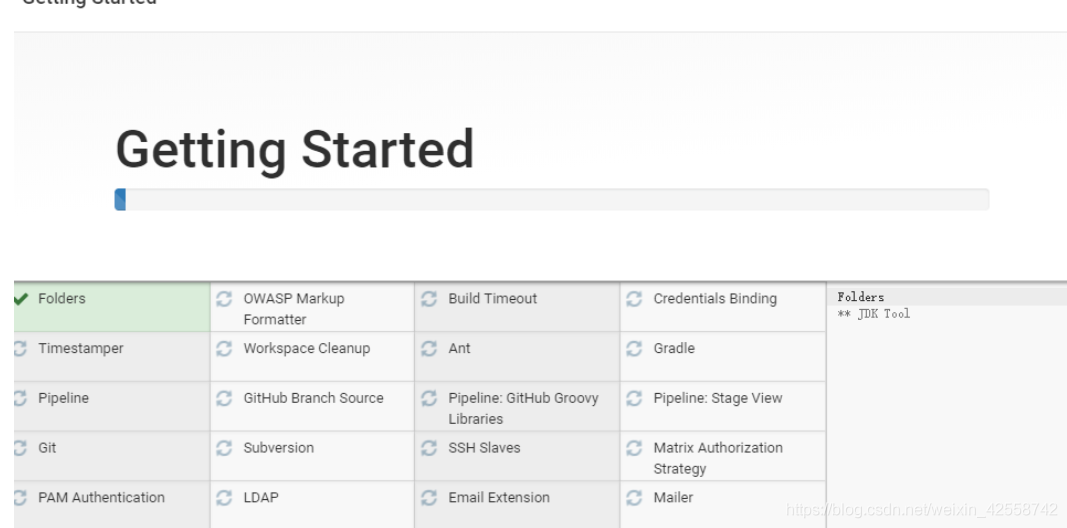Click the Pipeline: GitHub Groovy Libraries cell
This screenshot has width=1067, height=528.
point(517,406)
